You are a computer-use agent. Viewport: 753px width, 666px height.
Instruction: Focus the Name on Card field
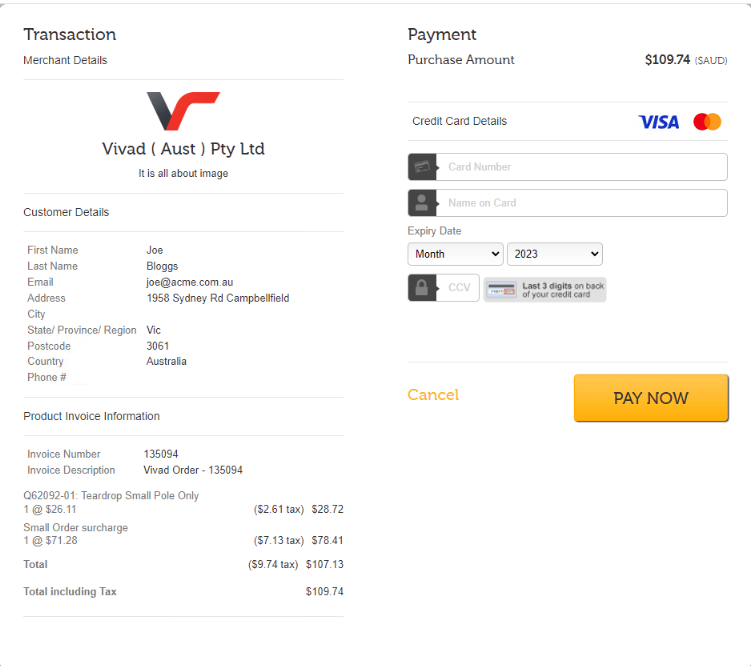coord(581,203)
